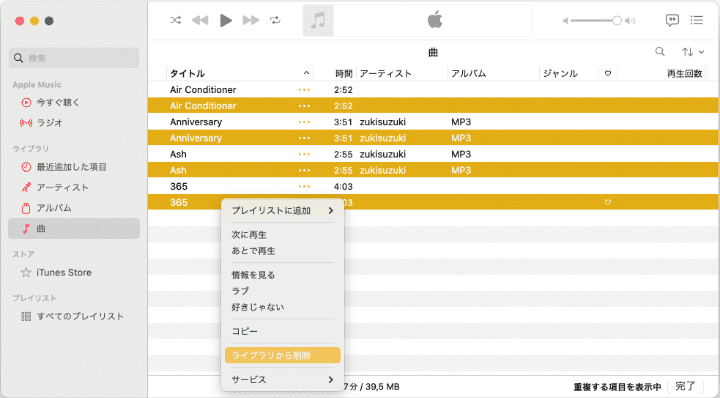720x398 pixels.
Task: Expand サービス submenu
Action: tap(282, 380)
